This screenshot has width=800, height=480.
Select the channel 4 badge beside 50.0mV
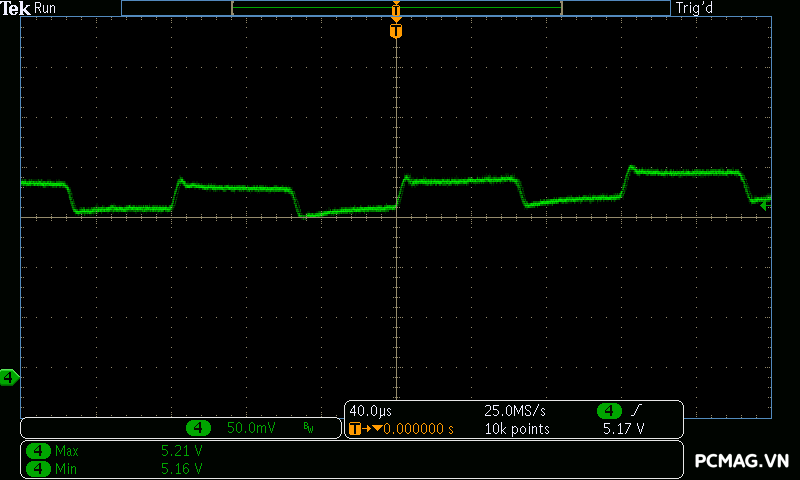(199, 428)
